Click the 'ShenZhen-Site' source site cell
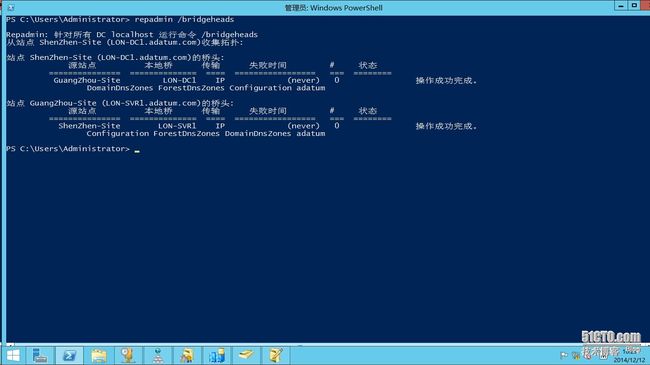Screen dimensions: 650x365 click(89, 126)
